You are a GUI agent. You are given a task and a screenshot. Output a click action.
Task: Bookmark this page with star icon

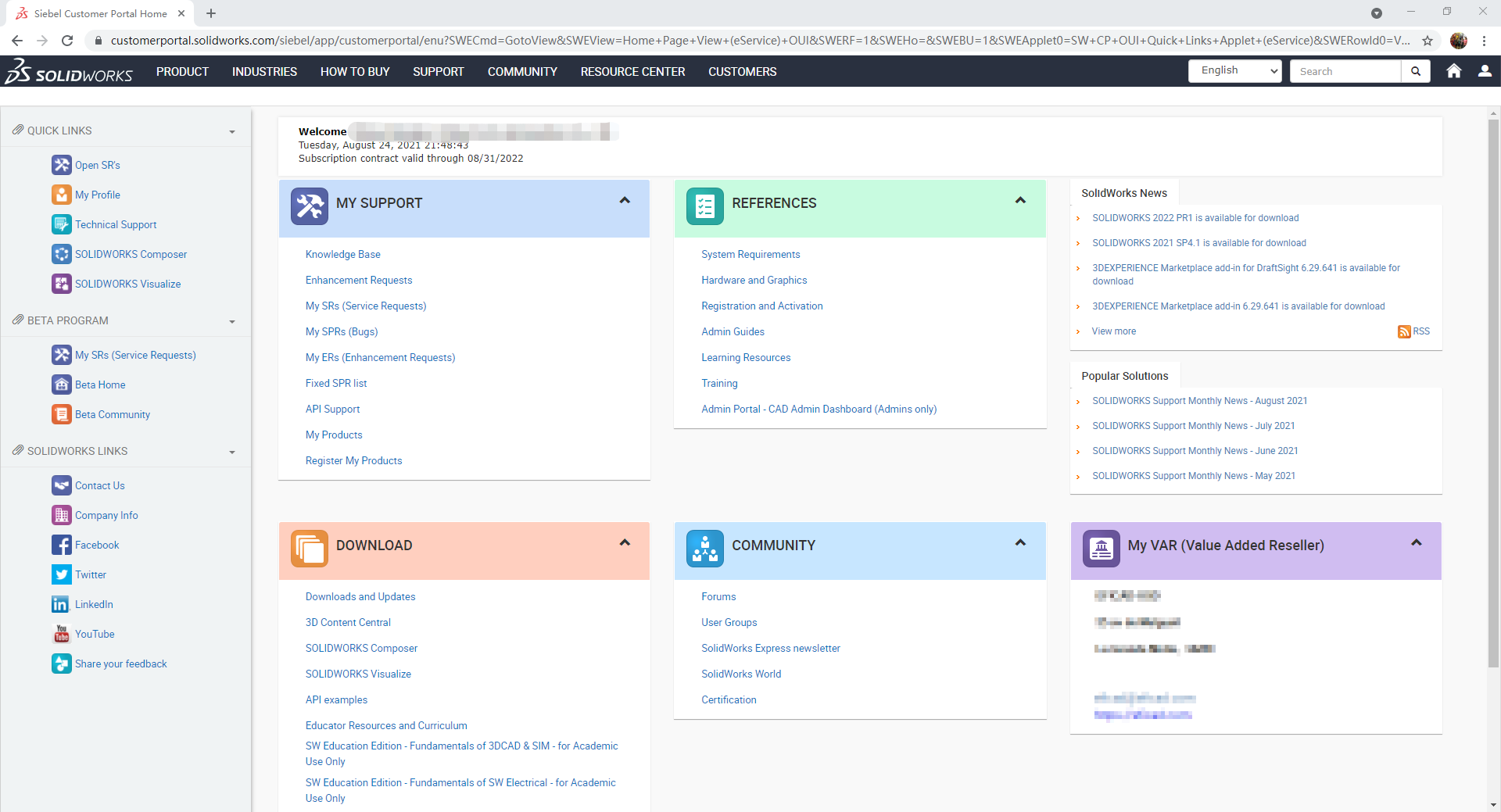(1428, 41)
